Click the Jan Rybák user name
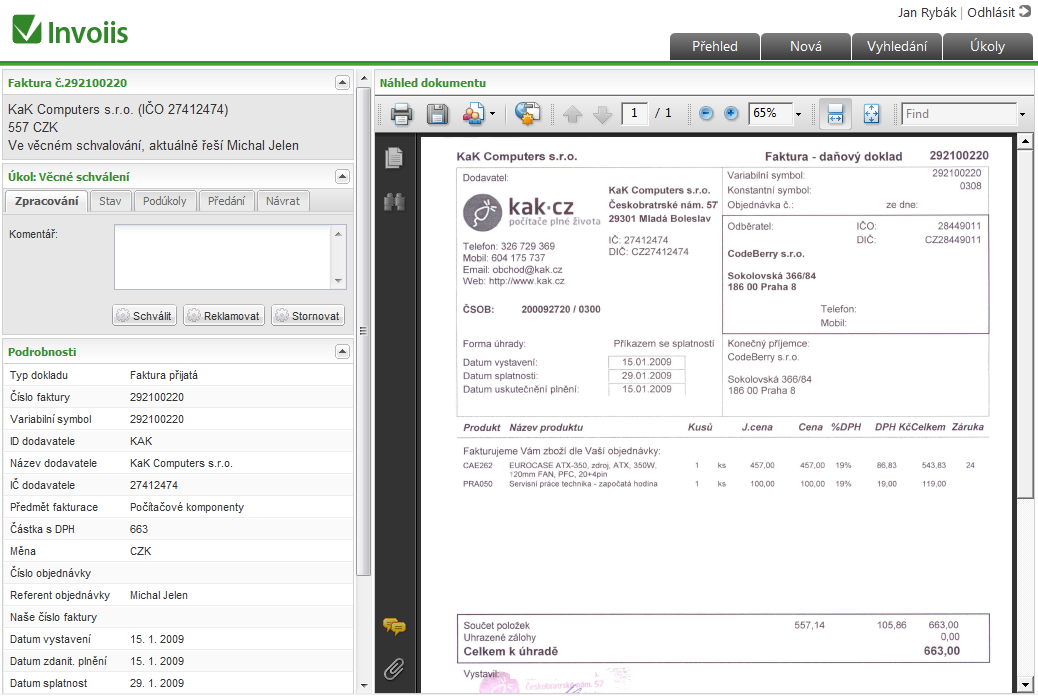The height and width of the screenshot is (696, 1038). coord(927,13)
